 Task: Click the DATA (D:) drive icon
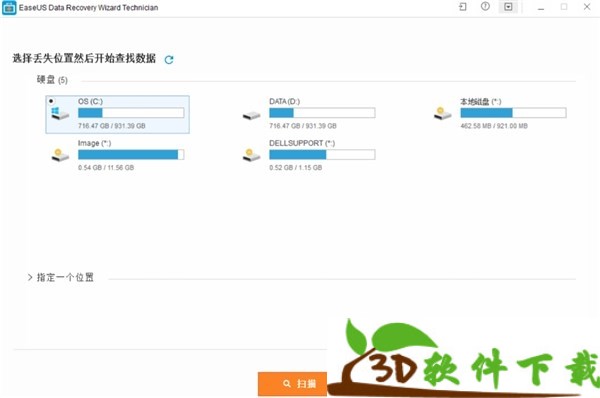point(251,114)
